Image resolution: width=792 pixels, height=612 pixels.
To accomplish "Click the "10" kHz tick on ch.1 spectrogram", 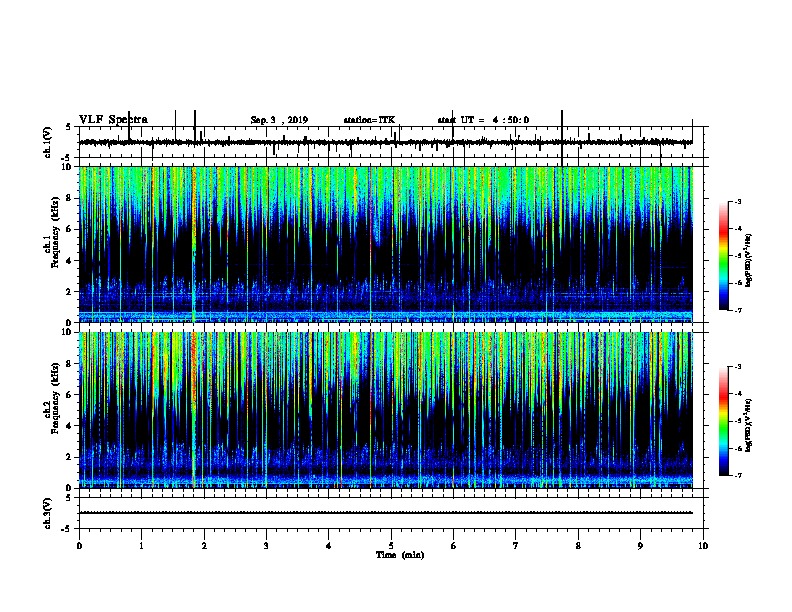I will (x=67, y=167).
